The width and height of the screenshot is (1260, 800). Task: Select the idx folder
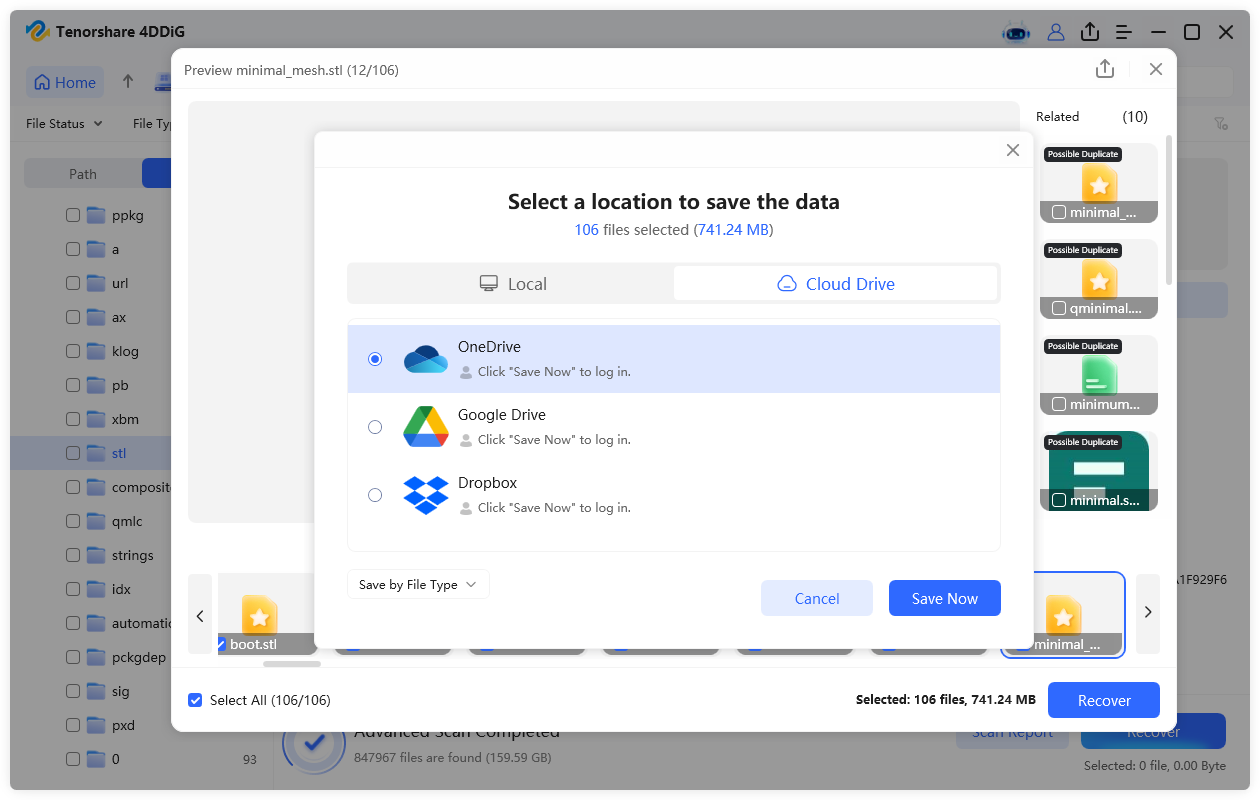coord(121,589)
